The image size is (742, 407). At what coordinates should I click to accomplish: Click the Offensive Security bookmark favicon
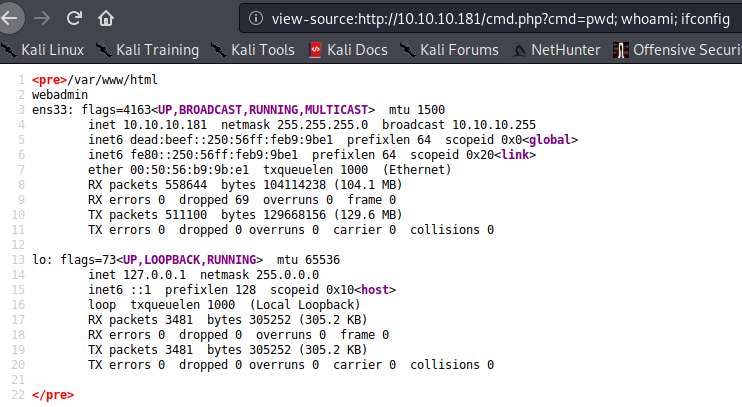point(620,50)
